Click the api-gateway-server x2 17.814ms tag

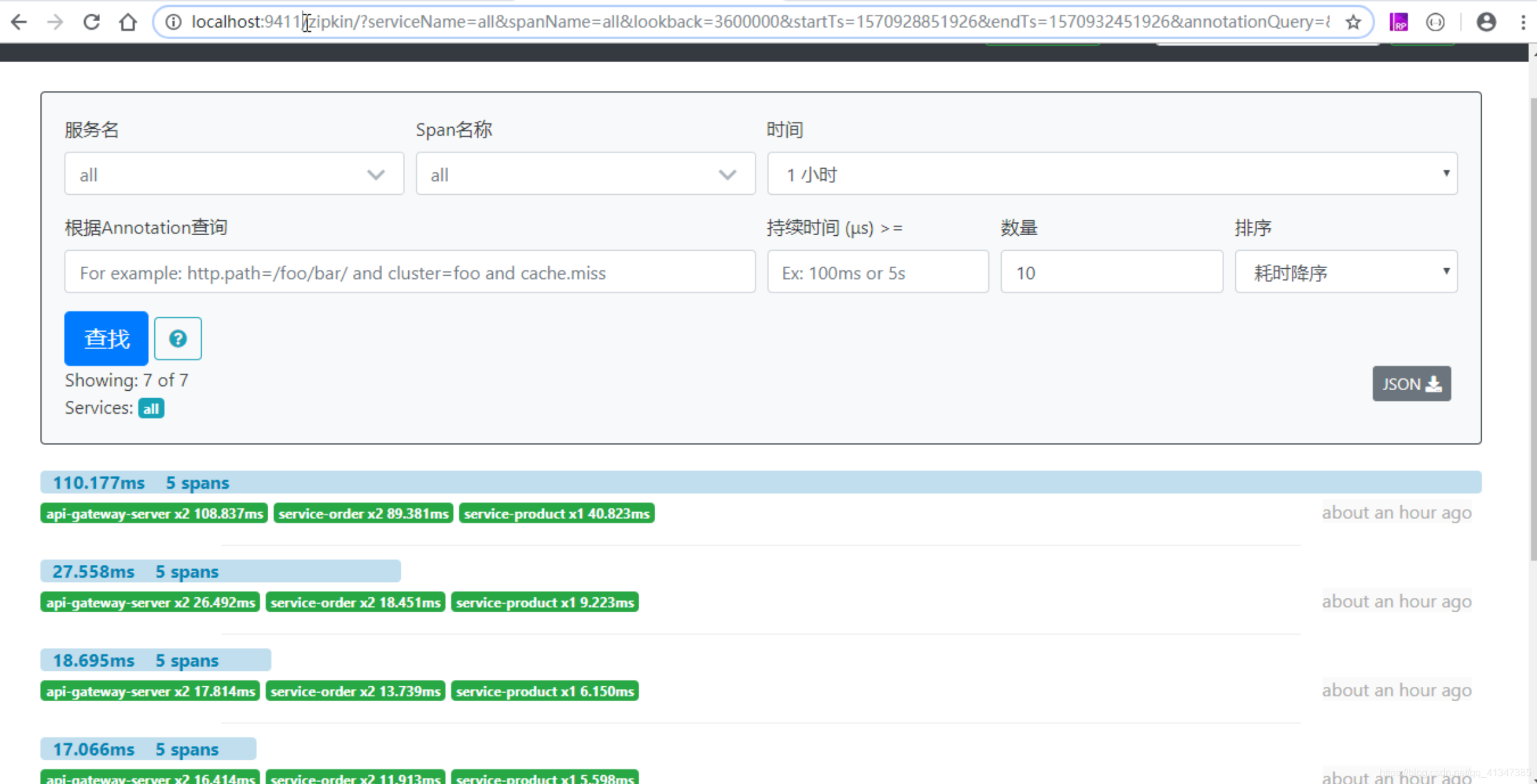(150, 691)
